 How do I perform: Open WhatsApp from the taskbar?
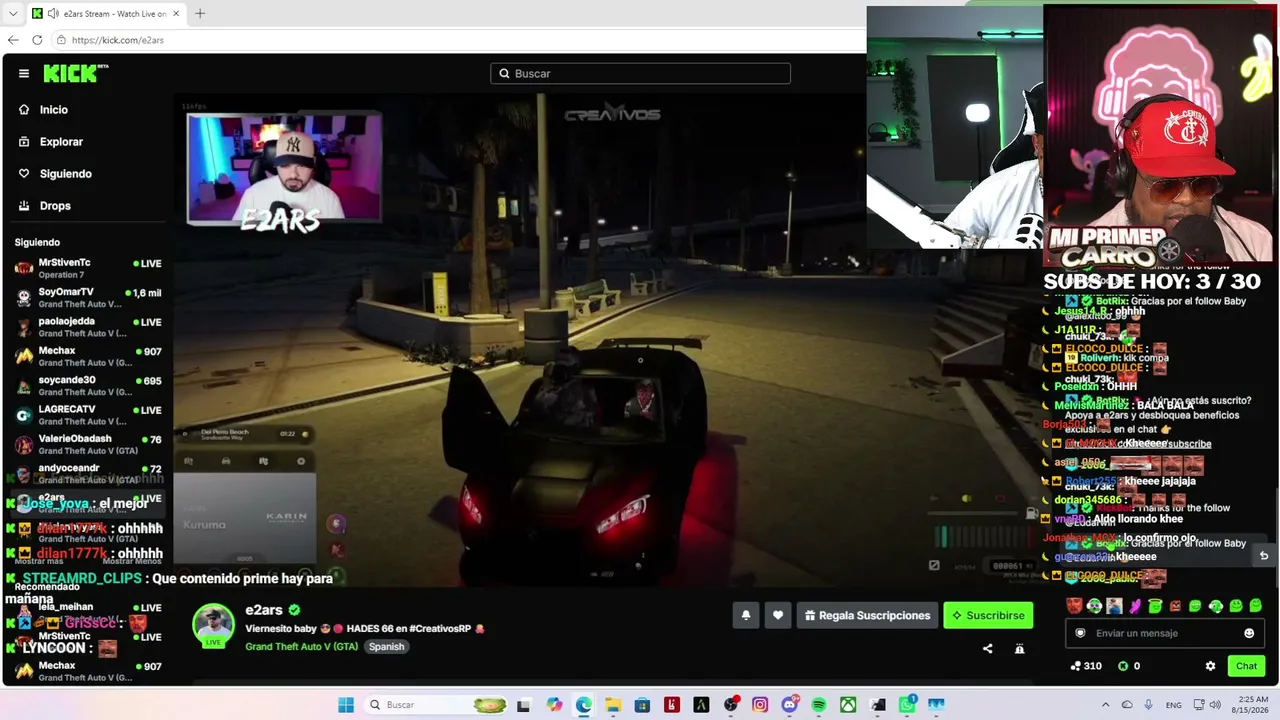(x=907, y=705)
